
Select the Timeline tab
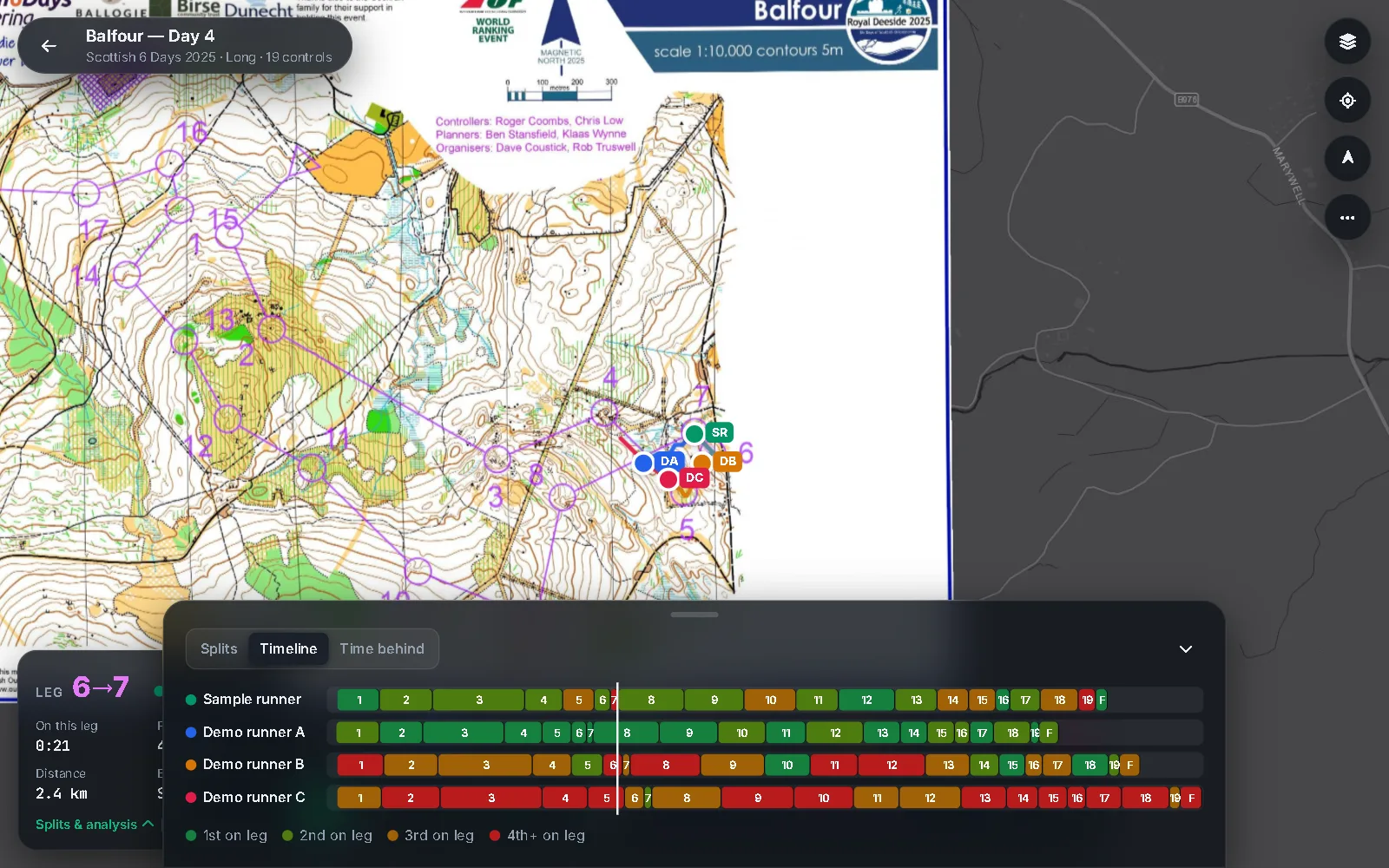click(288, 649)
